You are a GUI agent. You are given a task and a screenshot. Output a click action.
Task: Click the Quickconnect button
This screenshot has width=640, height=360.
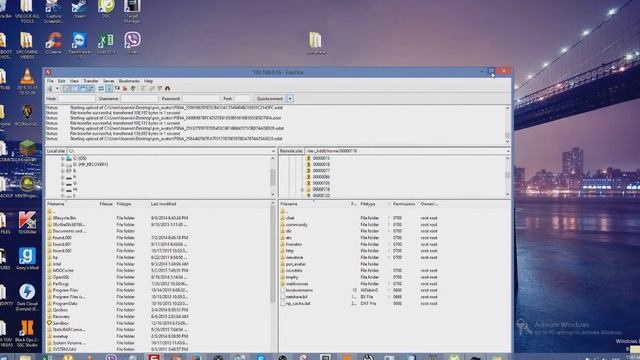(x=269, y=98)
